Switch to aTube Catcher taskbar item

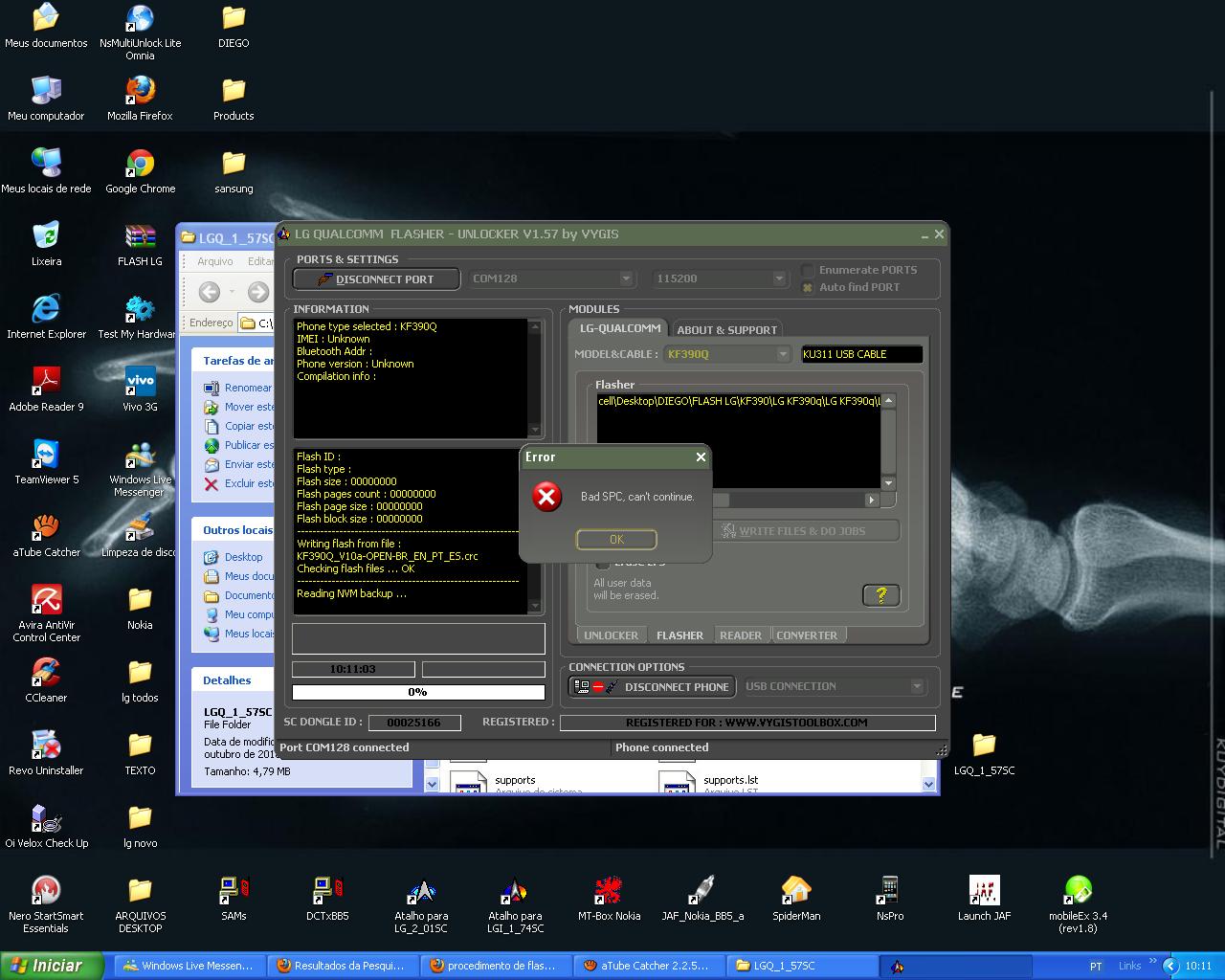click(x=648, y=966)
